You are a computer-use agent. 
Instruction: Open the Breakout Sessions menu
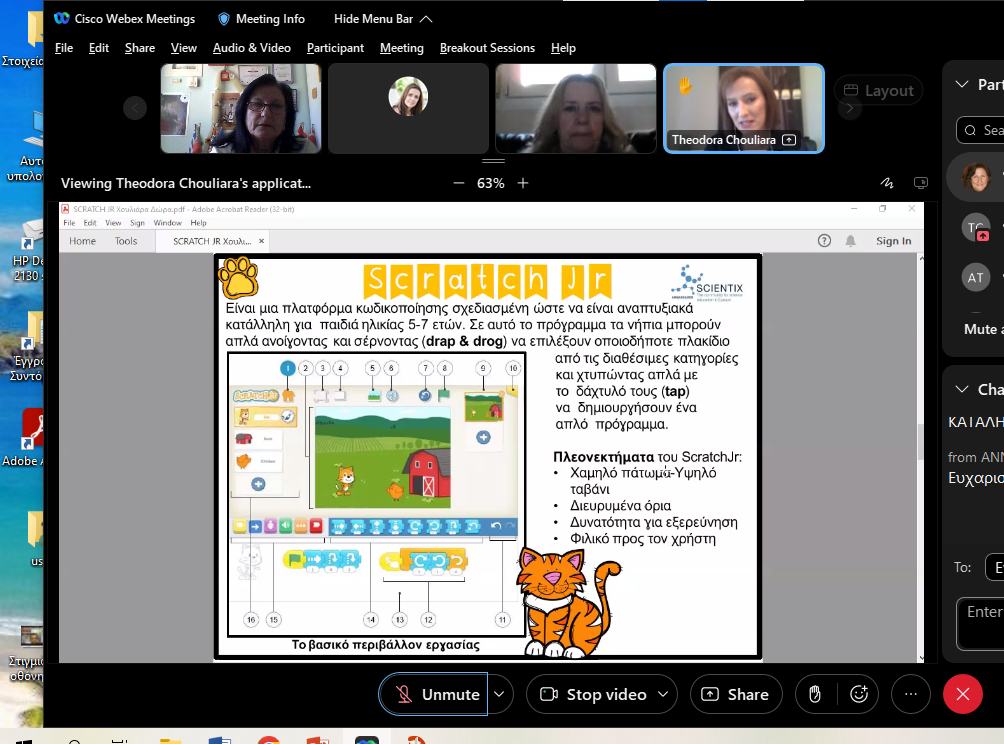click(487, 48)
